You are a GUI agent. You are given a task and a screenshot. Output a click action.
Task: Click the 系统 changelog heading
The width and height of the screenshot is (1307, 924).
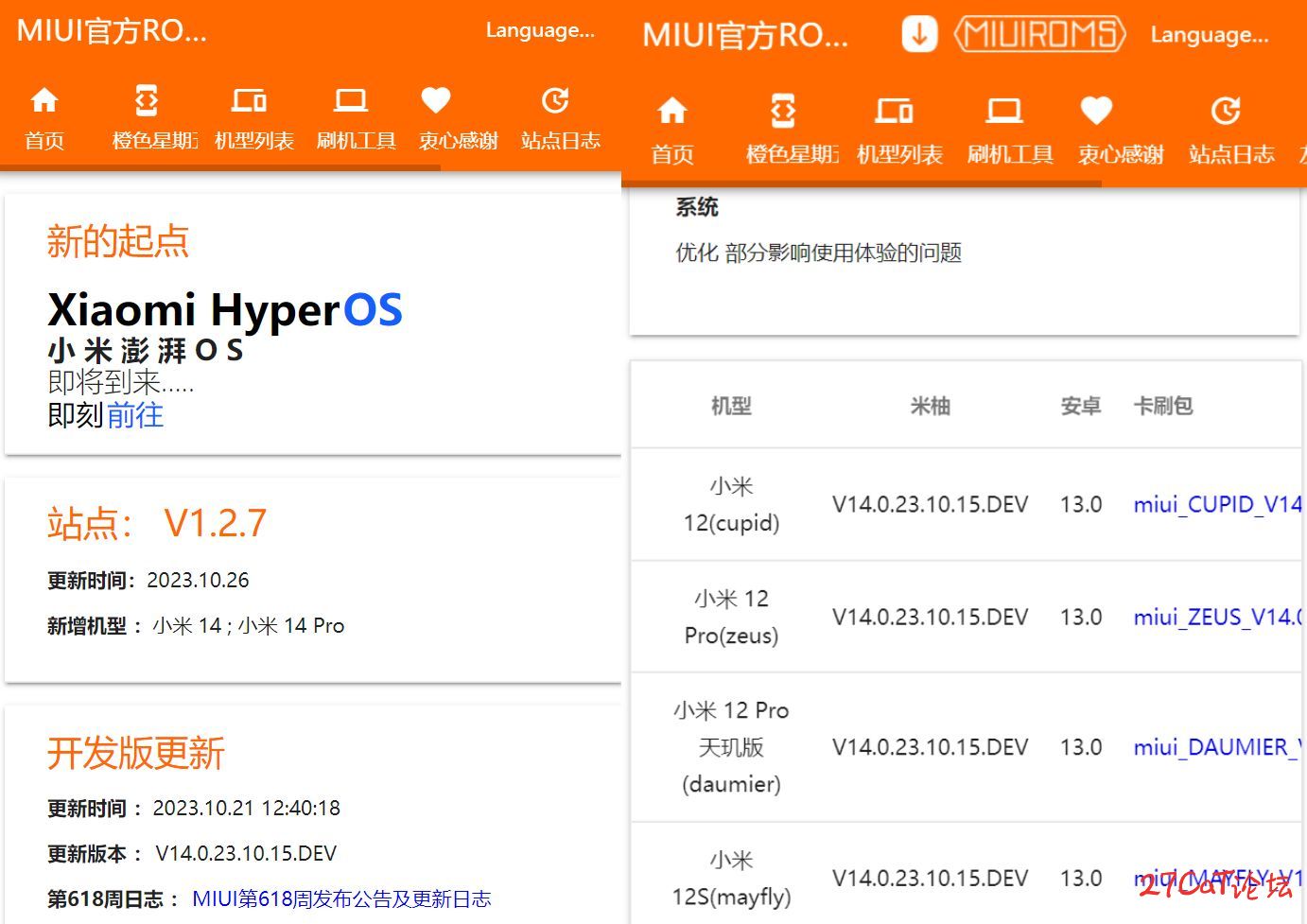[697, 207]
